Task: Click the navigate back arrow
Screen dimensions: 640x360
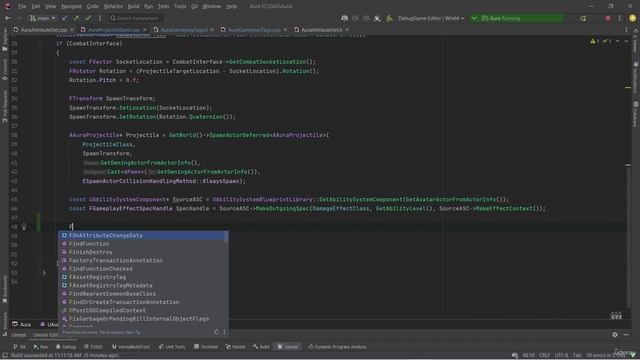Action: (8, 18)
